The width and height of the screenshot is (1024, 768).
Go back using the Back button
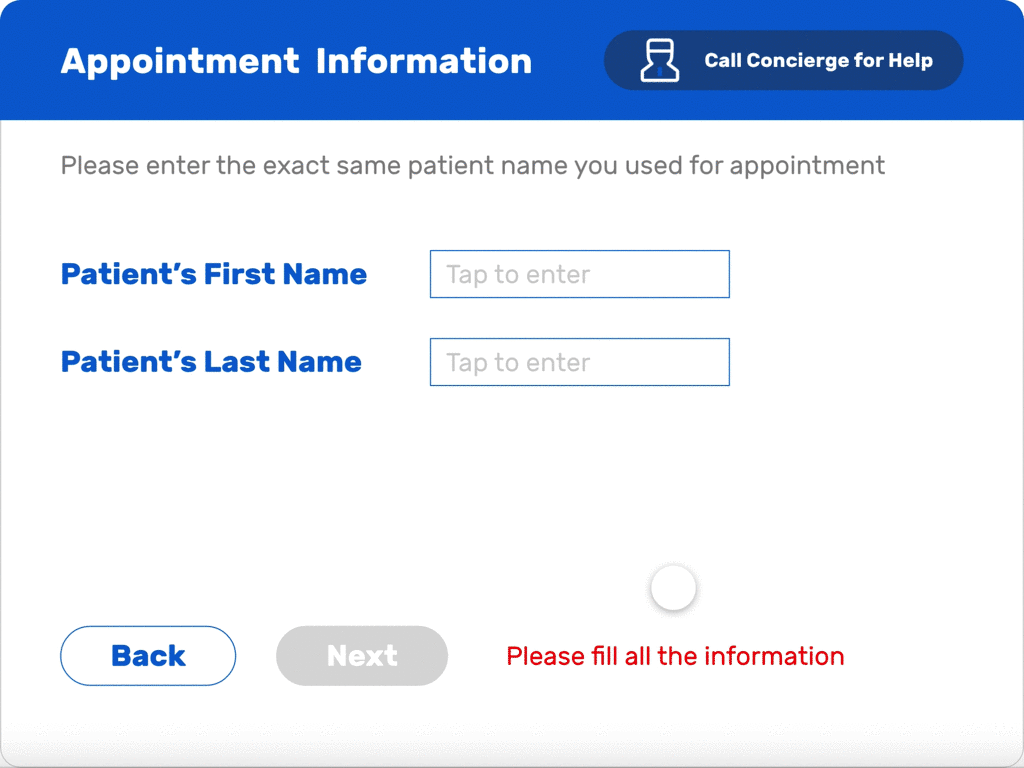tap(148, 656)
